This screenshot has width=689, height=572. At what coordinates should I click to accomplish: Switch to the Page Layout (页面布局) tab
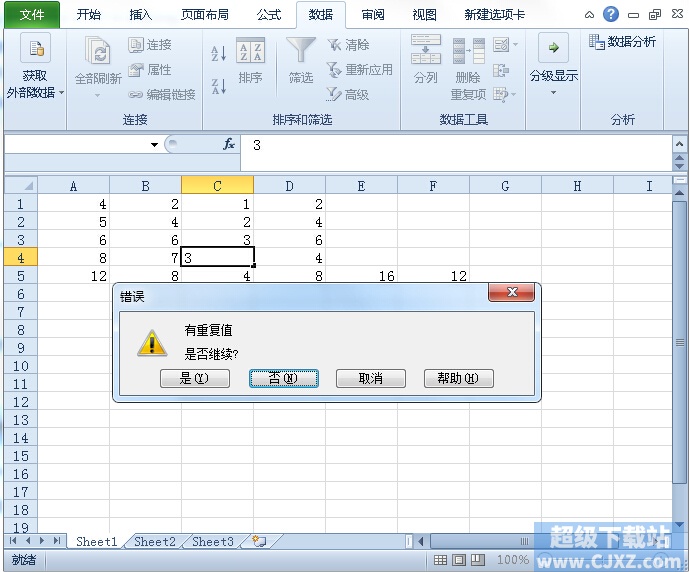(205, 14)
